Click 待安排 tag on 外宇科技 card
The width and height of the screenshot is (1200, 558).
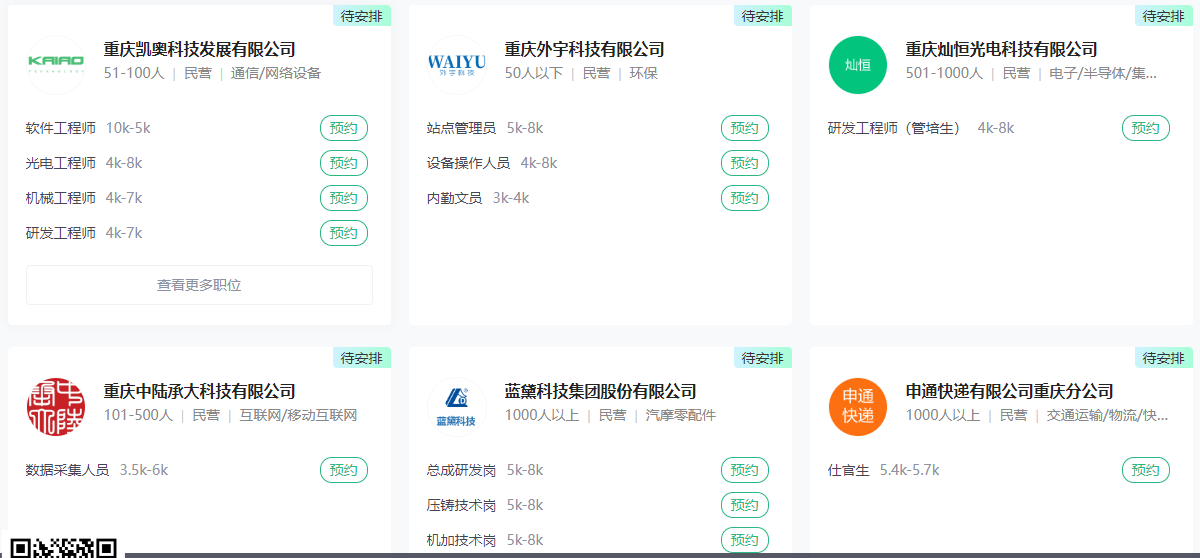[x=763, y=16]
